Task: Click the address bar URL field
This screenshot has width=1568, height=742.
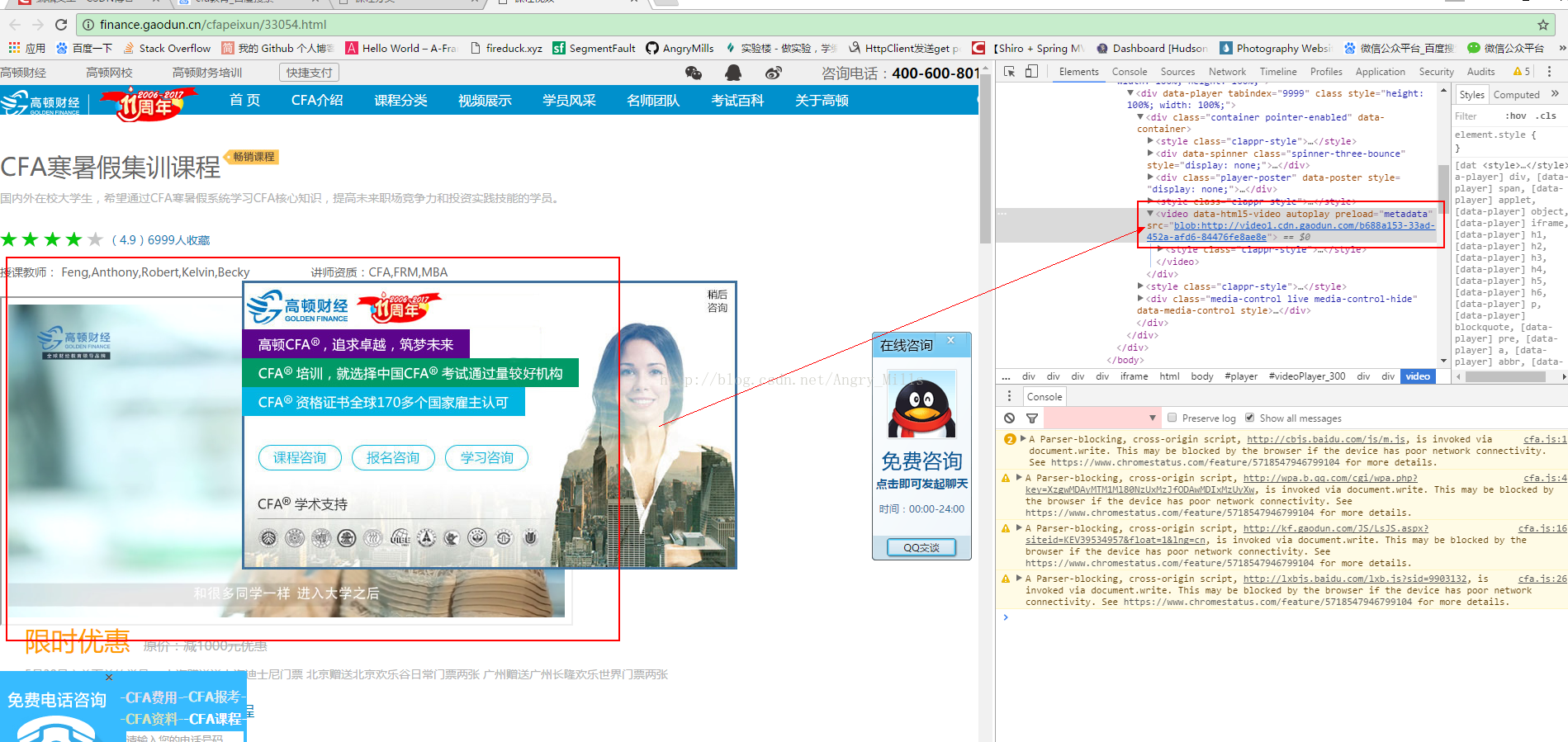Action: click(809, 25)
